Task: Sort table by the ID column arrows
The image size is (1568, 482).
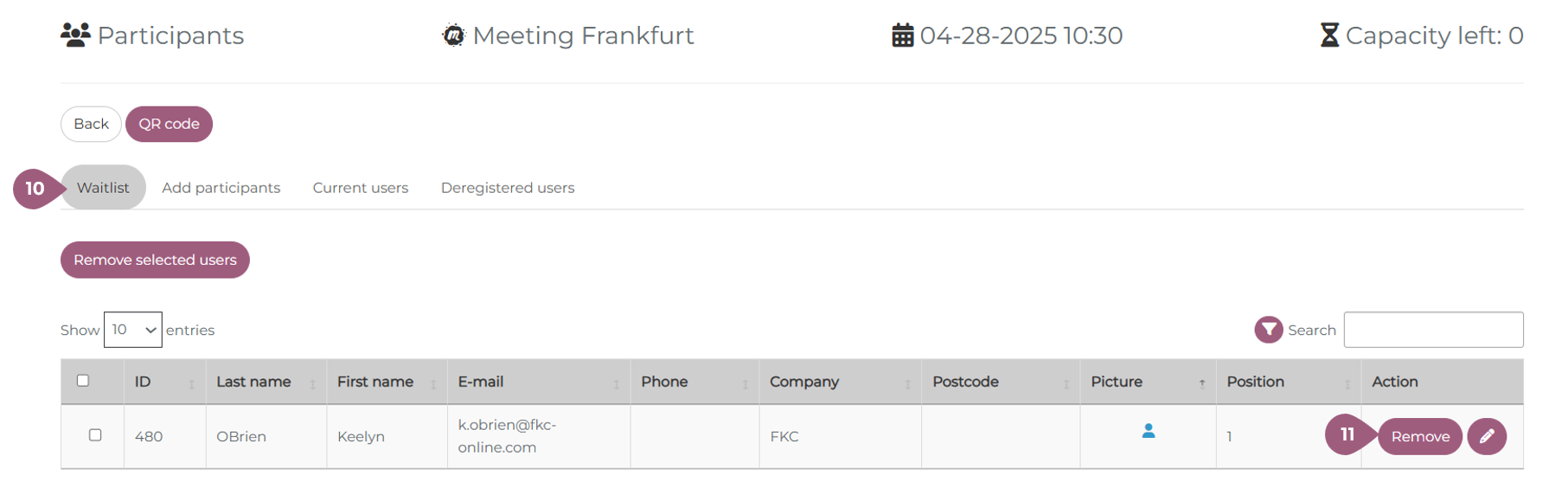Action: (191, 383)
